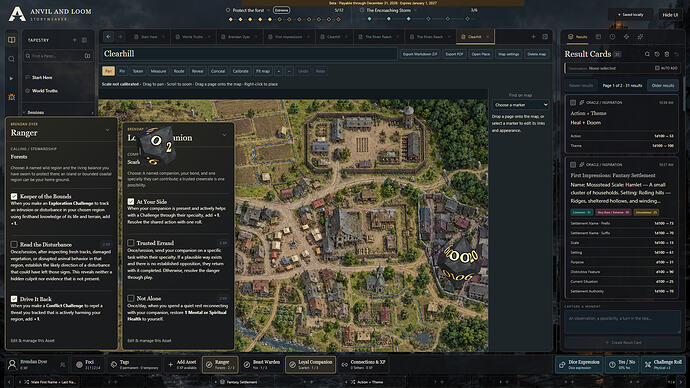Click Older results button
Image resolution: width=690 pixels, height=388 pixels.
pos(663,85)
